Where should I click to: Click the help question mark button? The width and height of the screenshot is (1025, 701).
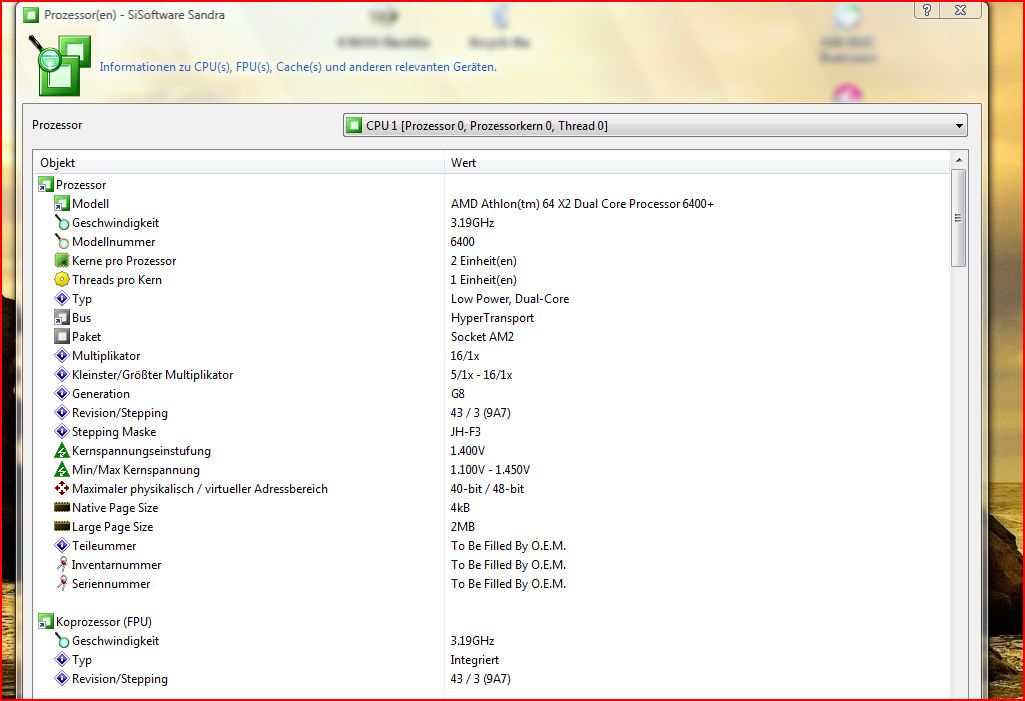(927, 10)
